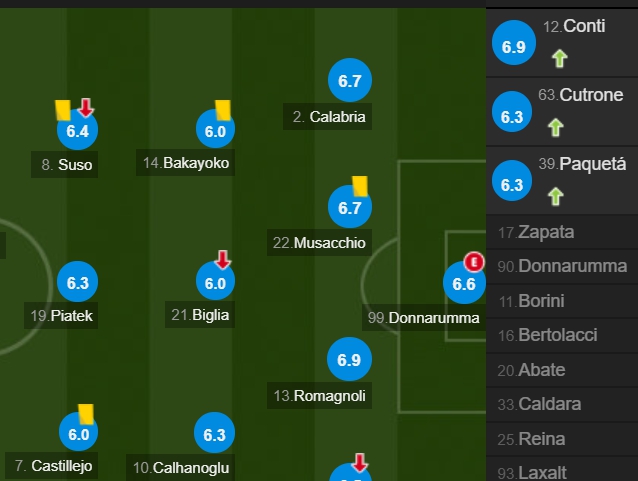Open Piatek's 6.3 rating circle
The width and height of the screenshot is (638, 481).
[78, 282]
